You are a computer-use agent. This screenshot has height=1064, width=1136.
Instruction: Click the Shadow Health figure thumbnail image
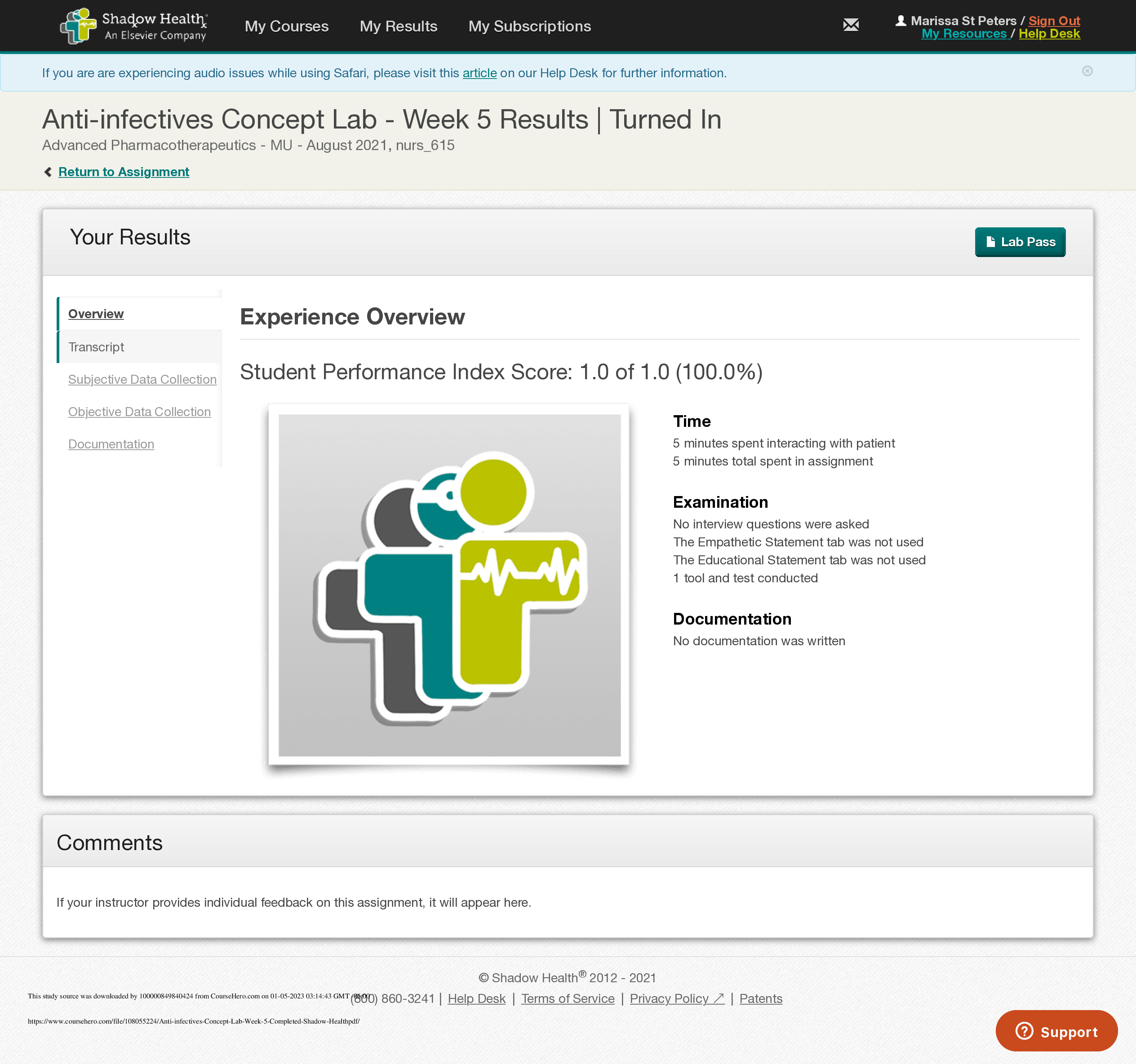[x=449, y=585]
